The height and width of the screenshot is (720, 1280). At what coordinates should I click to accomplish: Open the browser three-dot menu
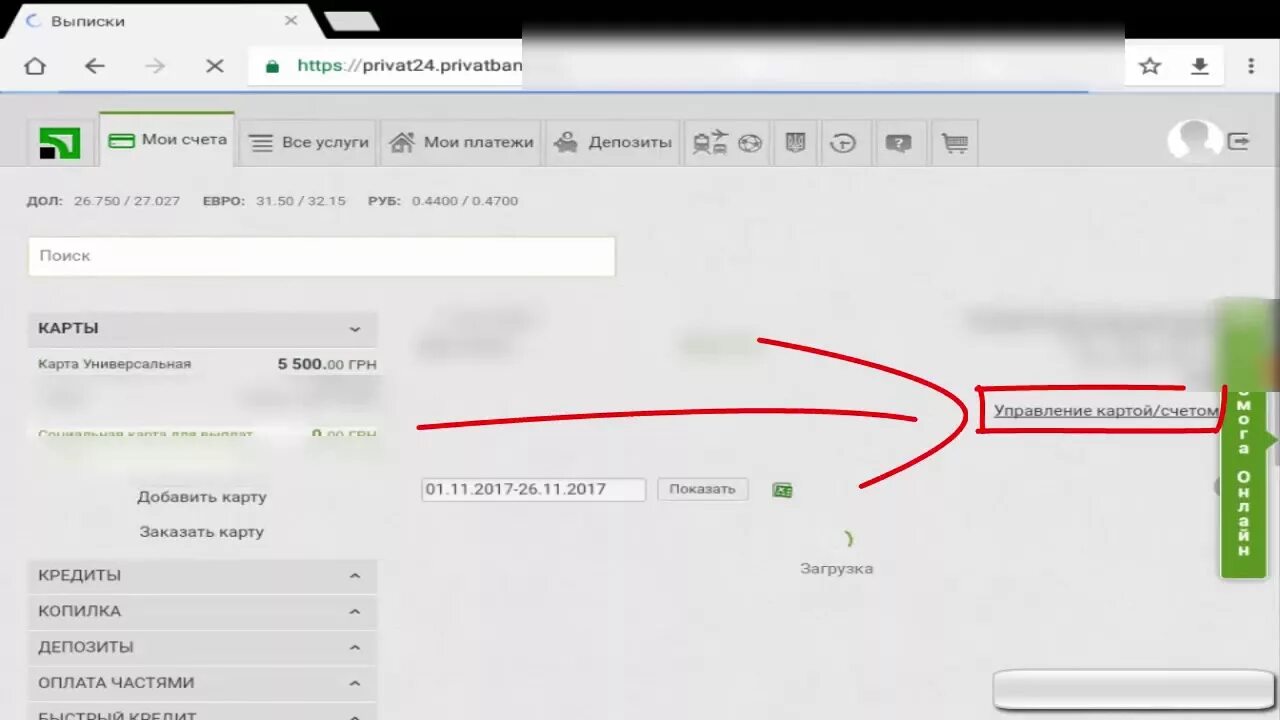point(1250,66)
